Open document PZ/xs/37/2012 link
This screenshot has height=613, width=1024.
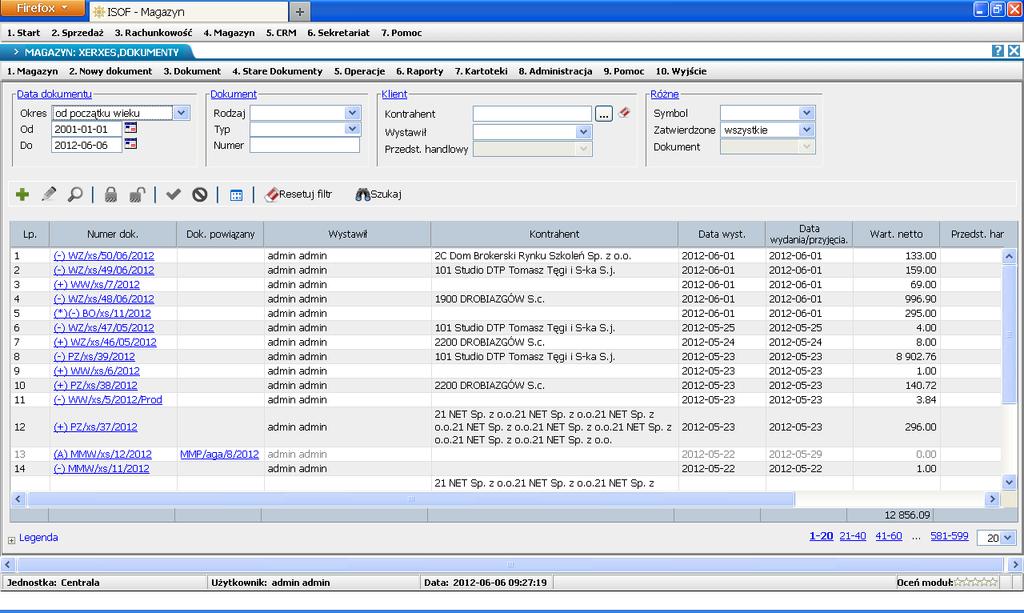click(x=95, y=427)
